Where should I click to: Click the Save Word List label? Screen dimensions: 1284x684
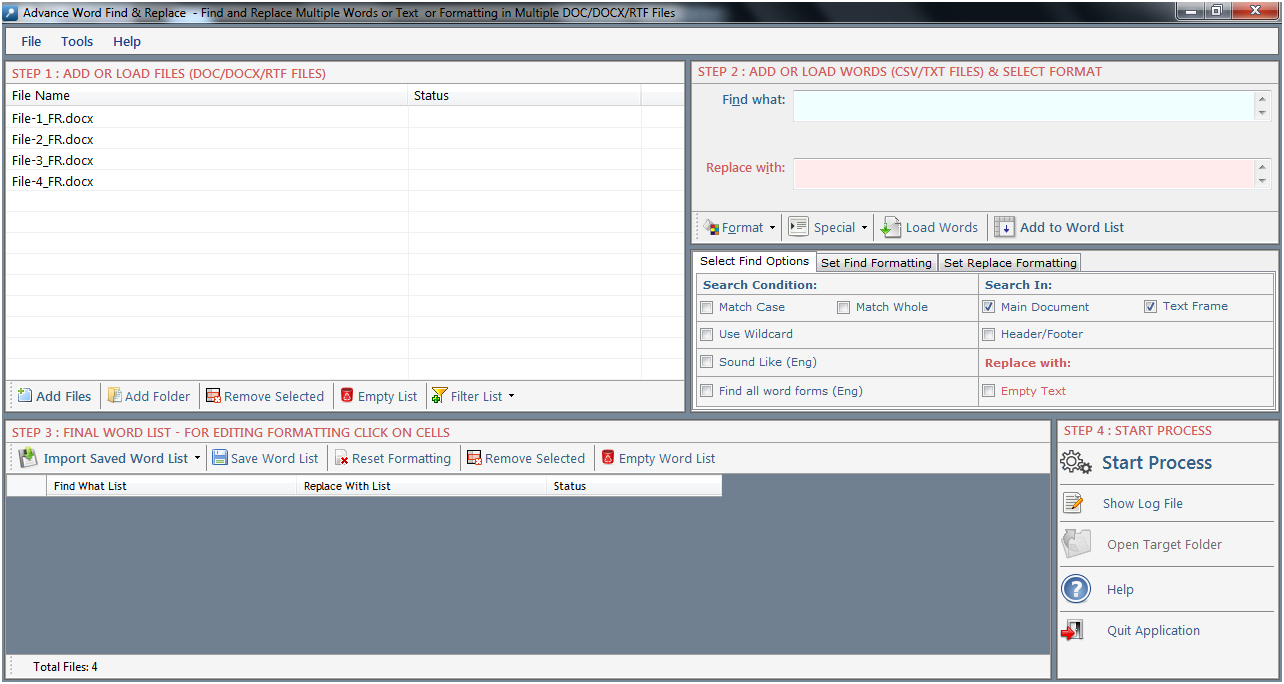[x=274, y=459]
